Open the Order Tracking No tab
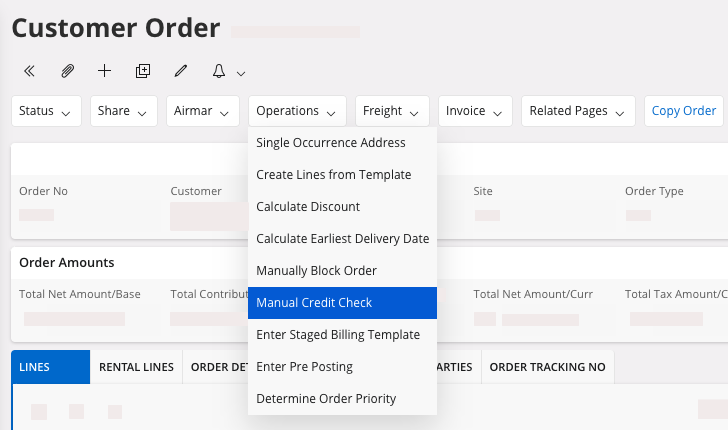This screenshot has height=430, width=728. click(x=547, y=367)
